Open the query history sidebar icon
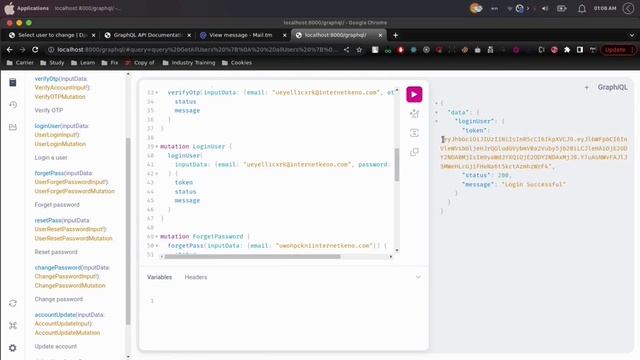Viewport: 640px width, 360px height. 13,105
